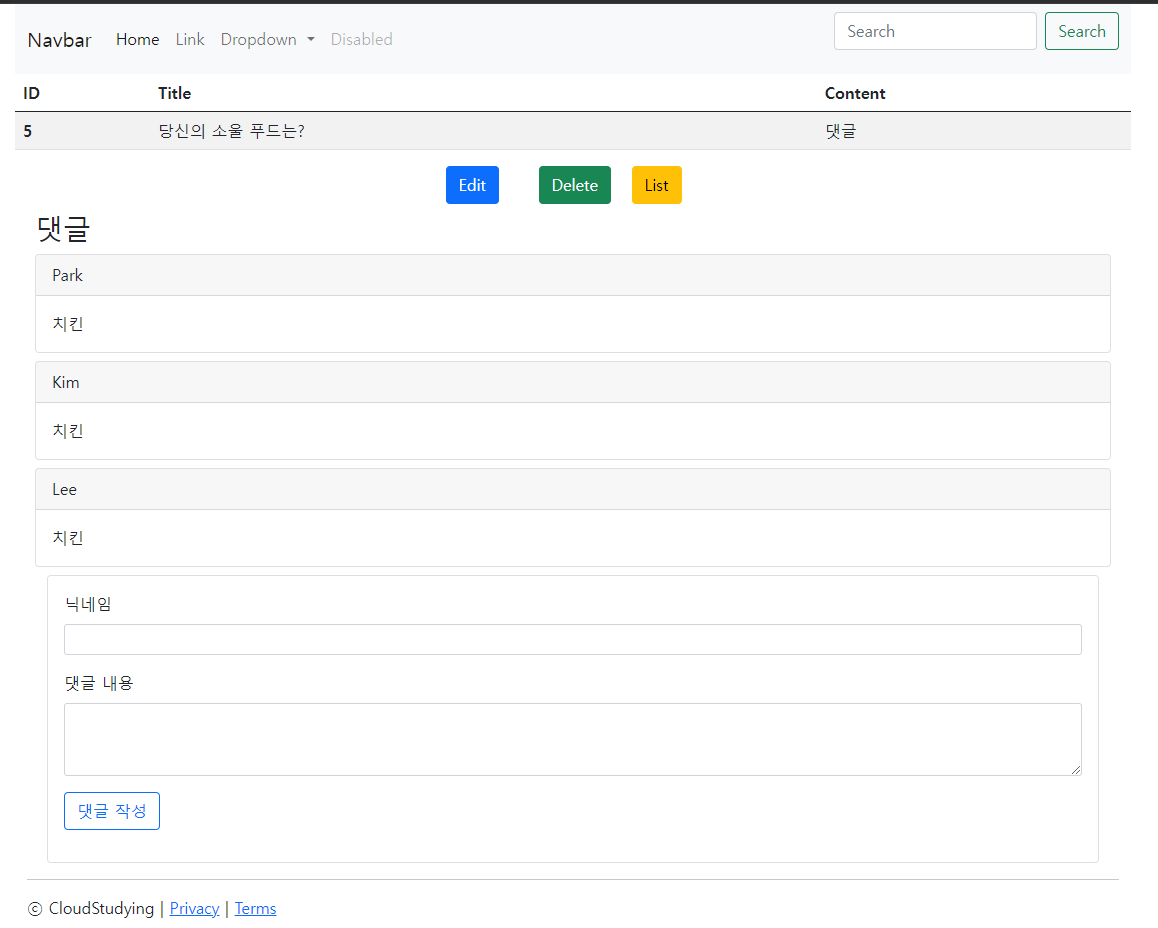Viewport: 1158px width, 928px height.
Task: Click the 닉네임 label
Action: [88, 605]
